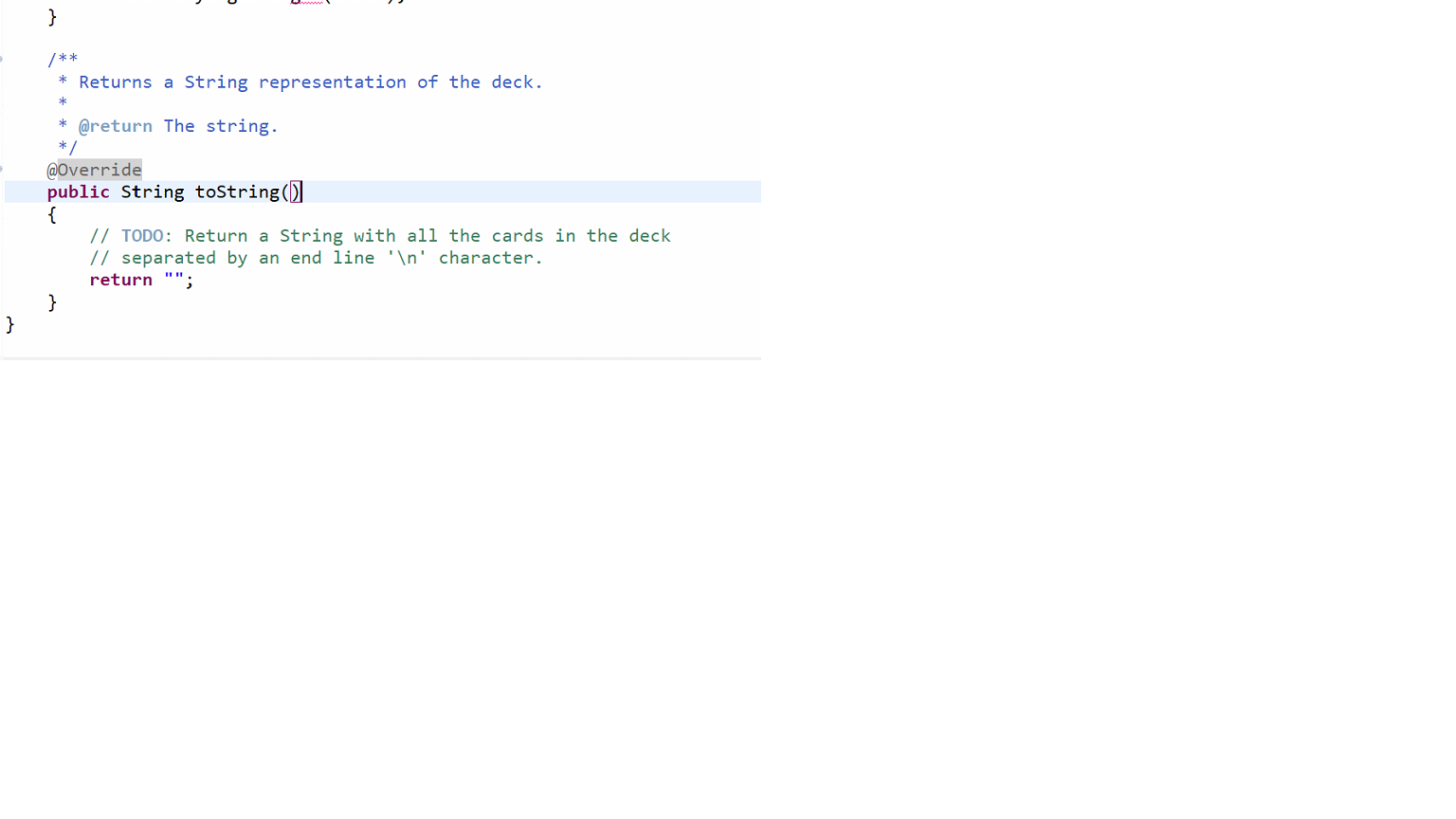Click the class's final closing brace
1456x819 pixels.
click(x=10, y=324)
